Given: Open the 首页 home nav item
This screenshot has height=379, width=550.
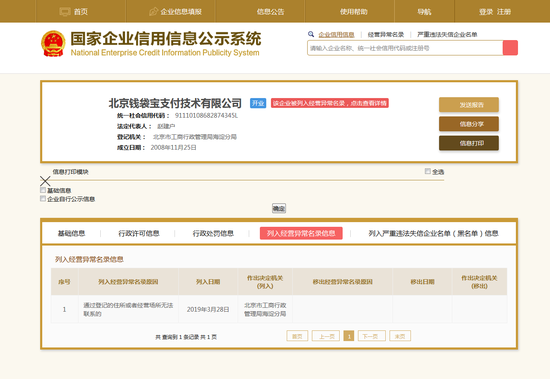Looking at the screenshot, I should pos(74,12).
